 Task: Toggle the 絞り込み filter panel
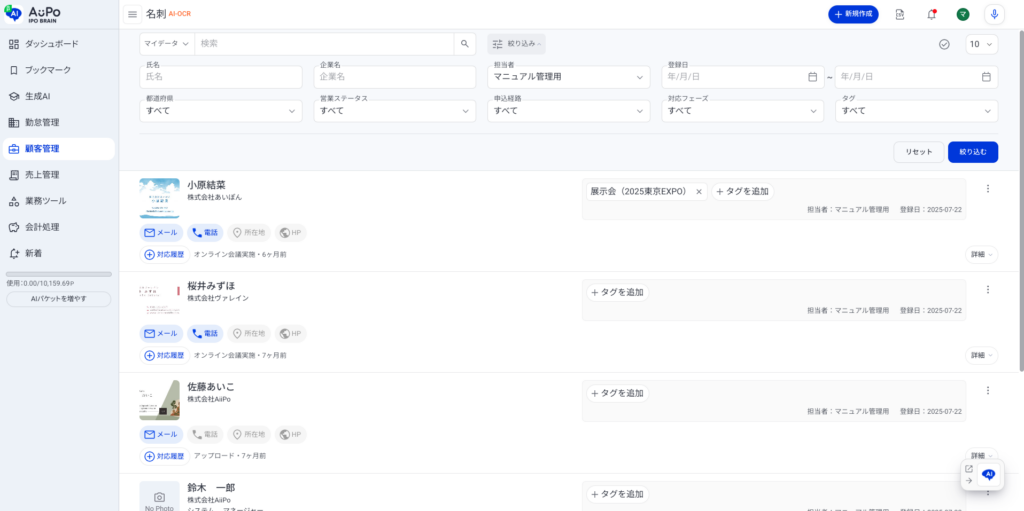[x=516, y=44]
